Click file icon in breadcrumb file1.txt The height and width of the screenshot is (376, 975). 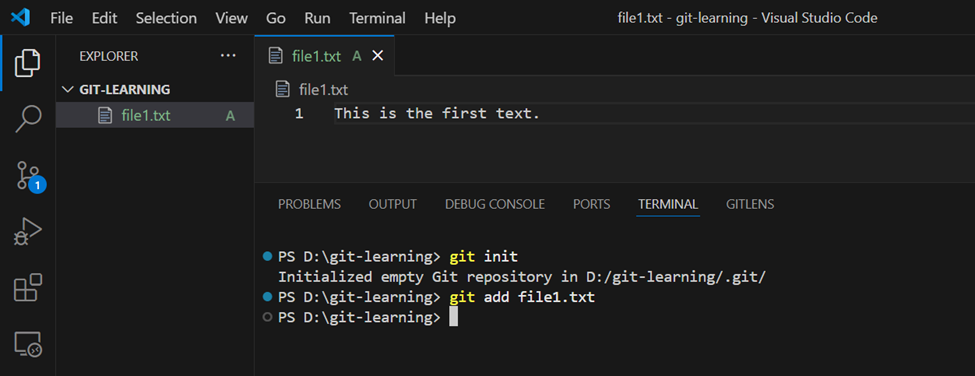pyautogui.click(x=283, y=89)
